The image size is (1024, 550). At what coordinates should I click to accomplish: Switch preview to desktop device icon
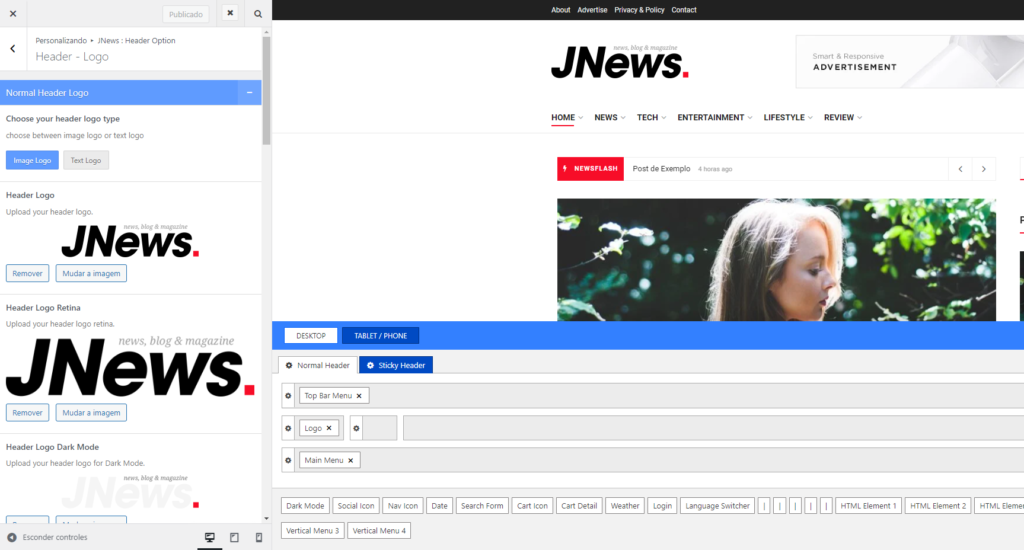click(x=210, y=537)
